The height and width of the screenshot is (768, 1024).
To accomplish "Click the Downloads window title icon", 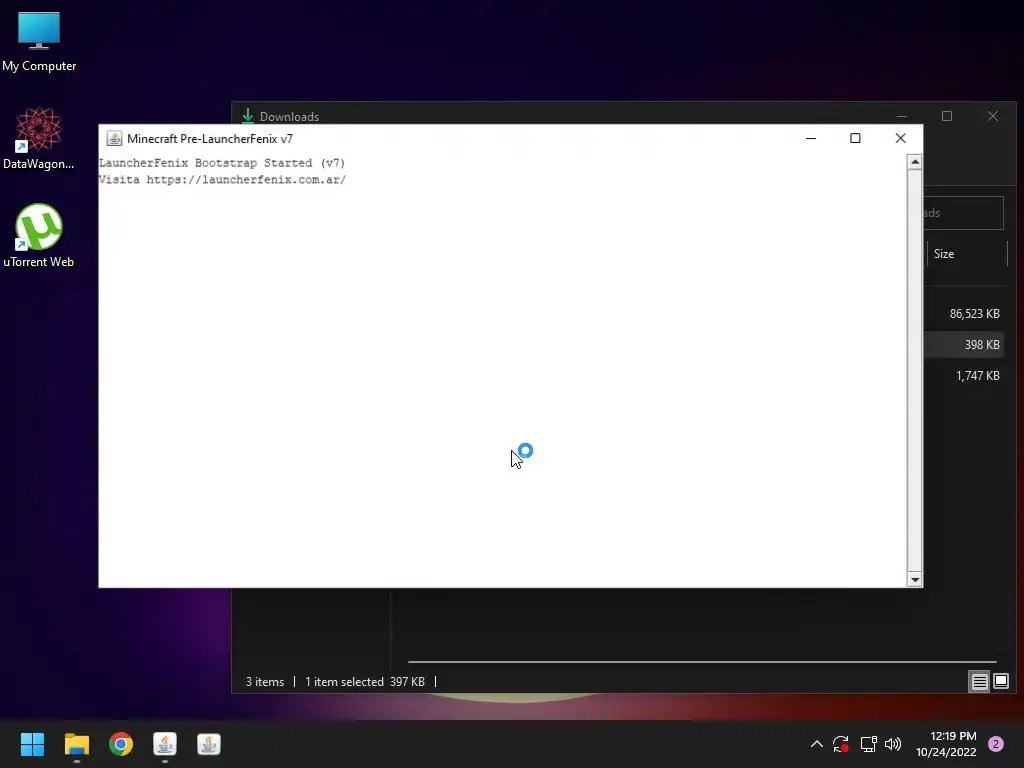I will pyautogui.click(x=248, y=116).
